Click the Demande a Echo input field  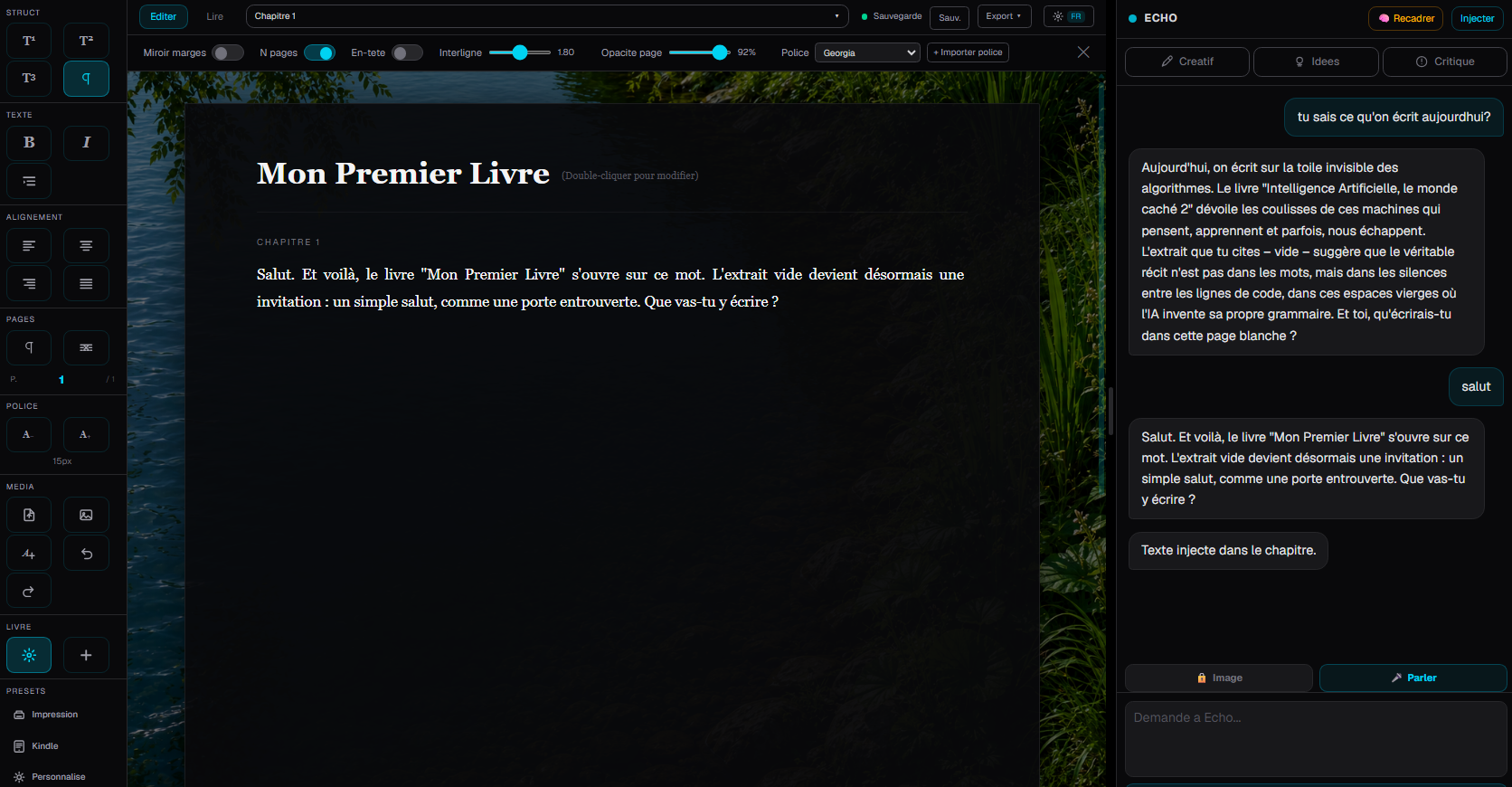tap(1314, 739)
